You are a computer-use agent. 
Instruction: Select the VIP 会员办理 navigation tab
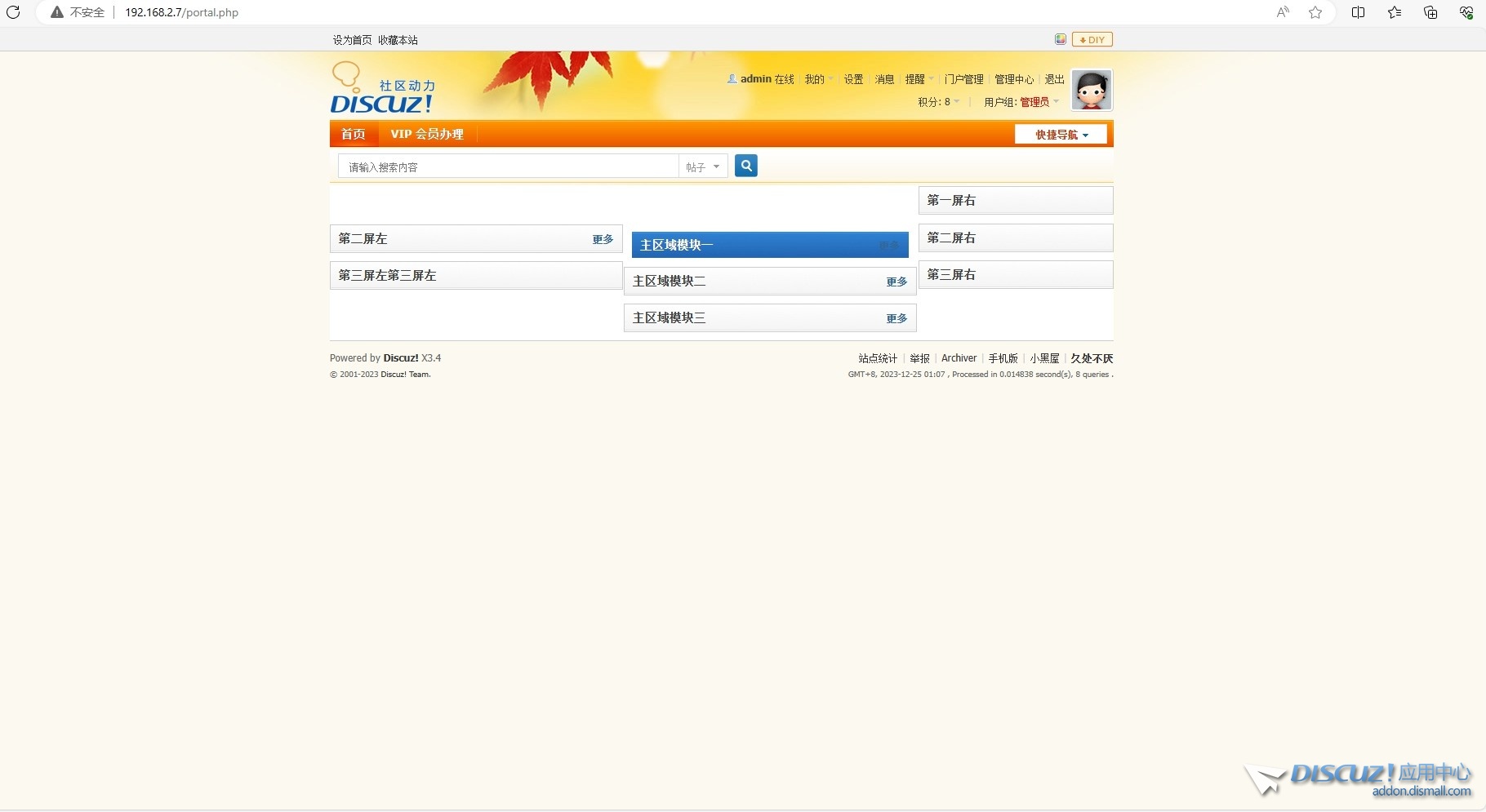tap(427, 134)
